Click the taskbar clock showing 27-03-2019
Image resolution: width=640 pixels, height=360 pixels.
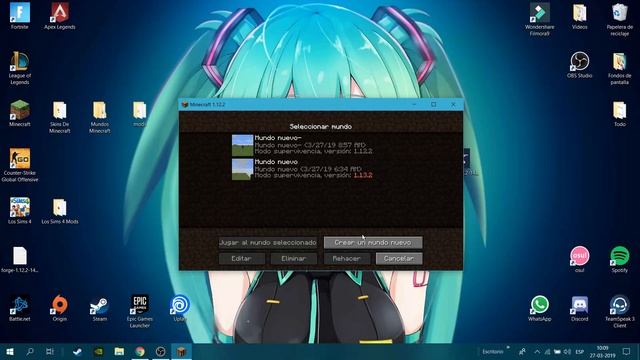[x=602, y=351]
